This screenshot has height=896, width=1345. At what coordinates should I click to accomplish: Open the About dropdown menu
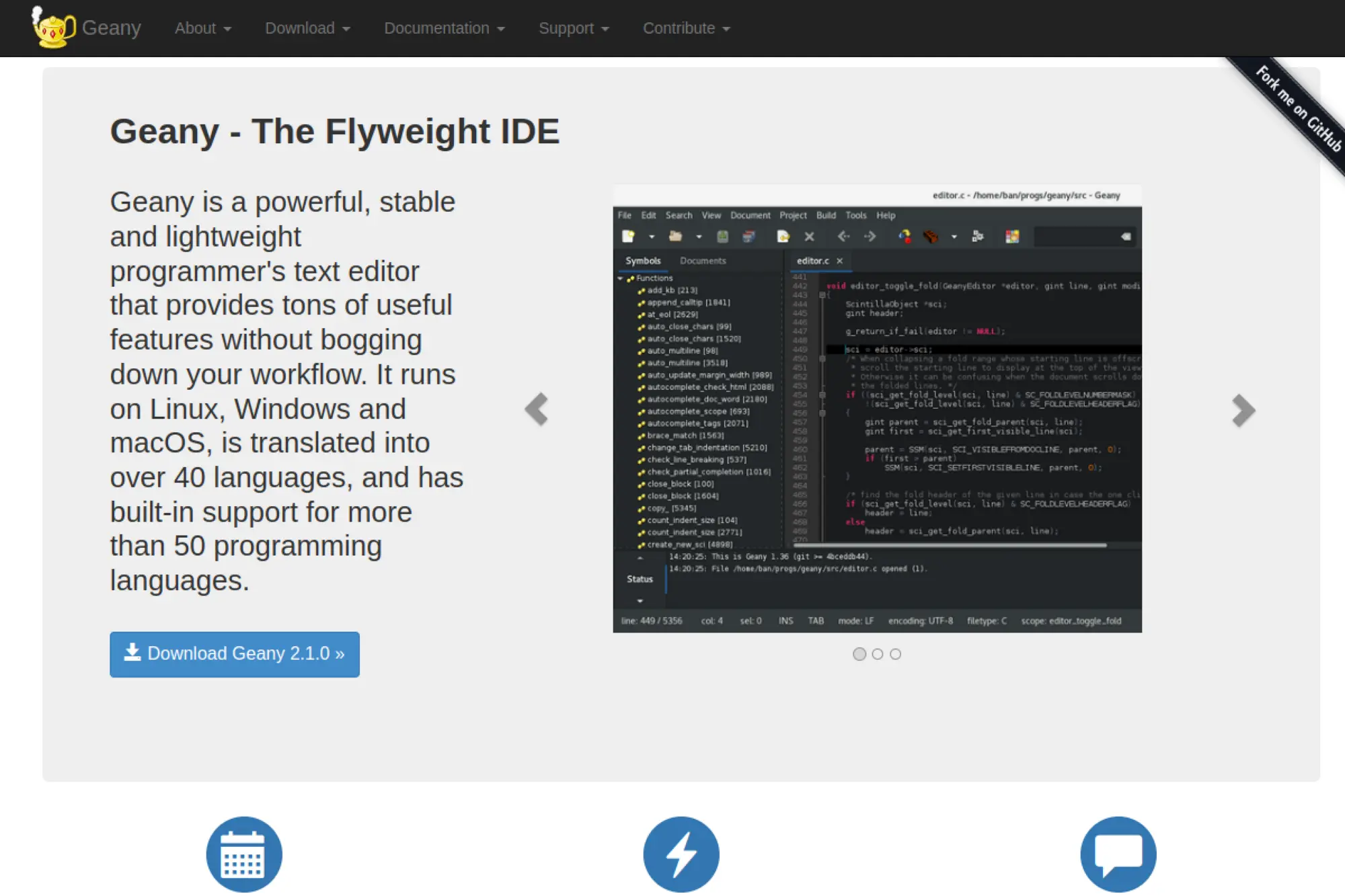point(202,28)
